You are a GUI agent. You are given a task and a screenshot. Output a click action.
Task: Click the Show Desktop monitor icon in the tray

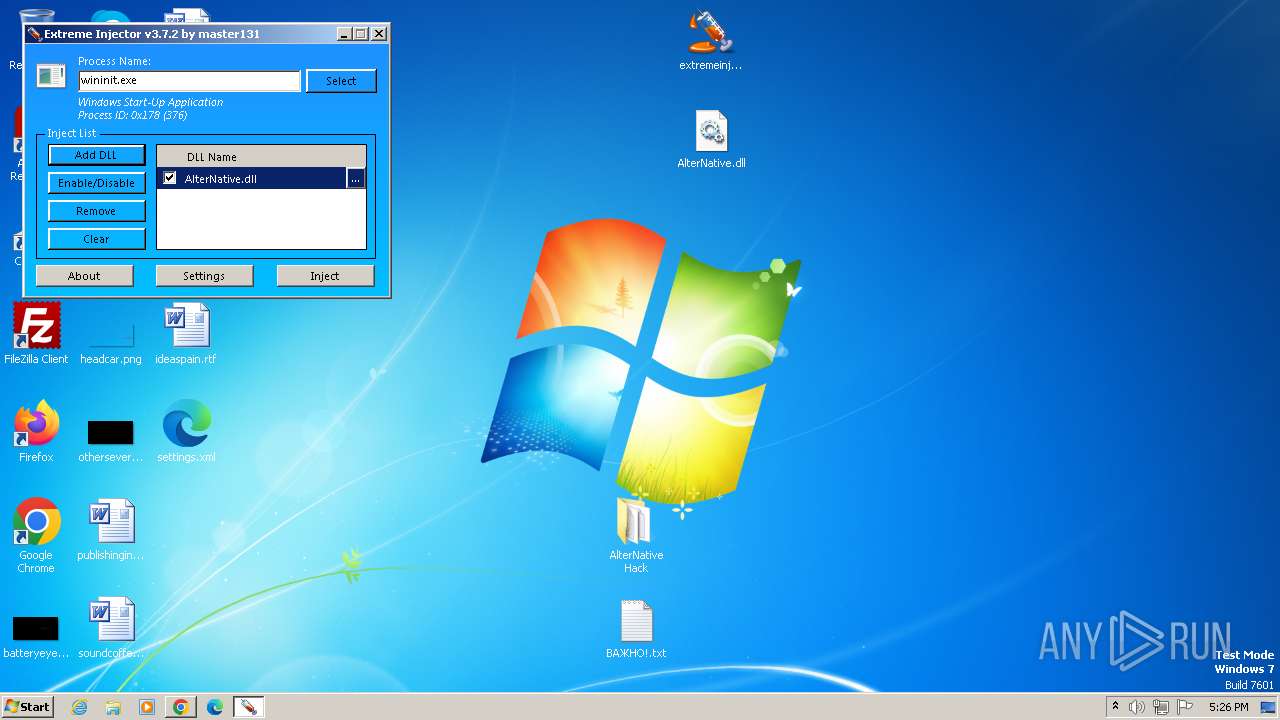tap(1268, 707)
